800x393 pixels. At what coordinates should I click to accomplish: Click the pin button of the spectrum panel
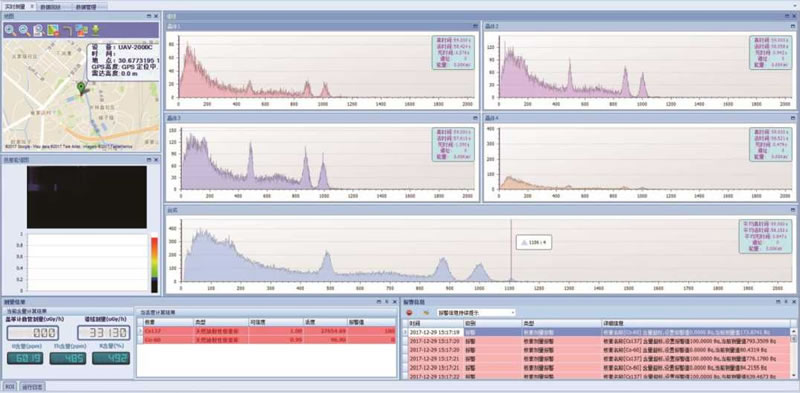click(786, 16)
